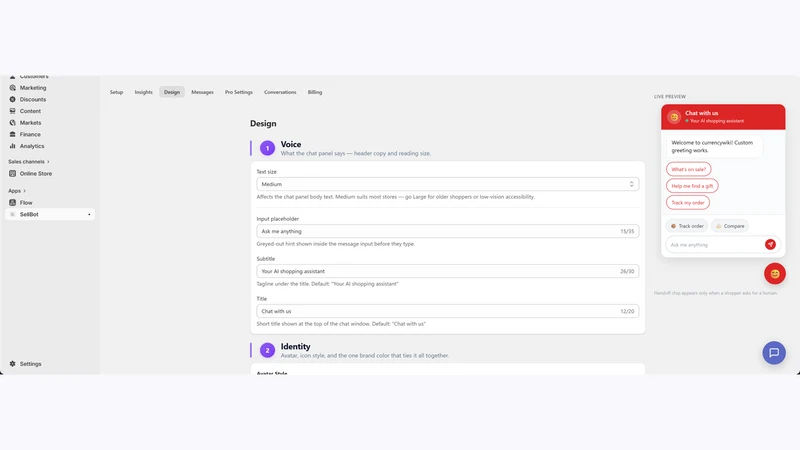Viewport: 800px width, 450px height.
Task: Click the Input placeholder field
Action: (447, 231)
